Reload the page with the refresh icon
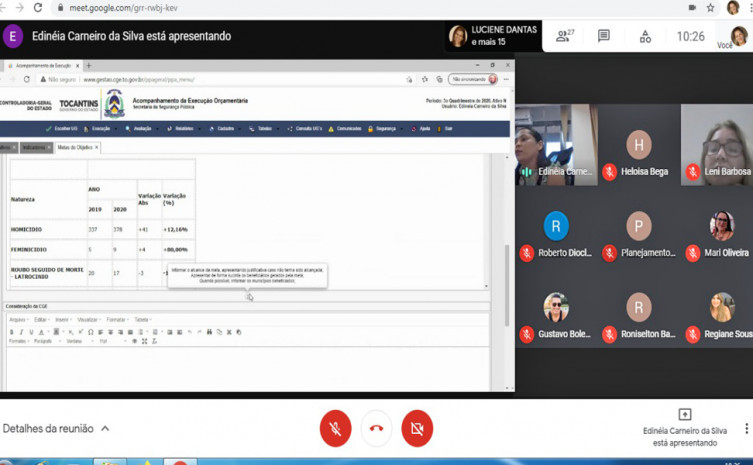753x465 pixels. [x=39, y=7]
